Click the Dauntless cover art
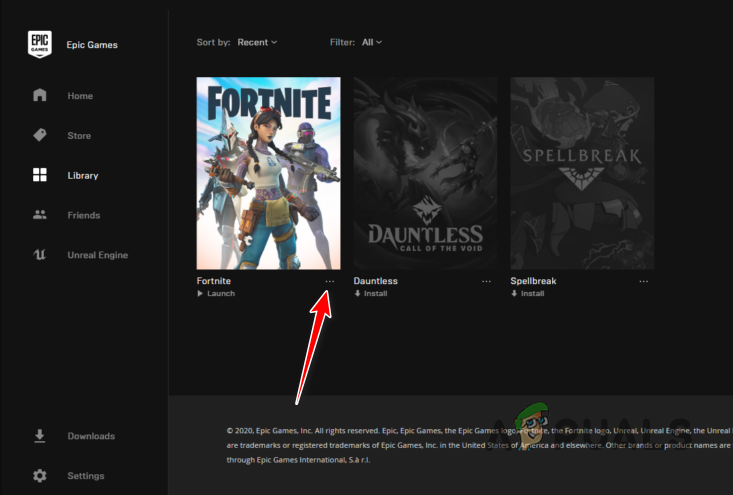The image size is (733, 495). 425,173
